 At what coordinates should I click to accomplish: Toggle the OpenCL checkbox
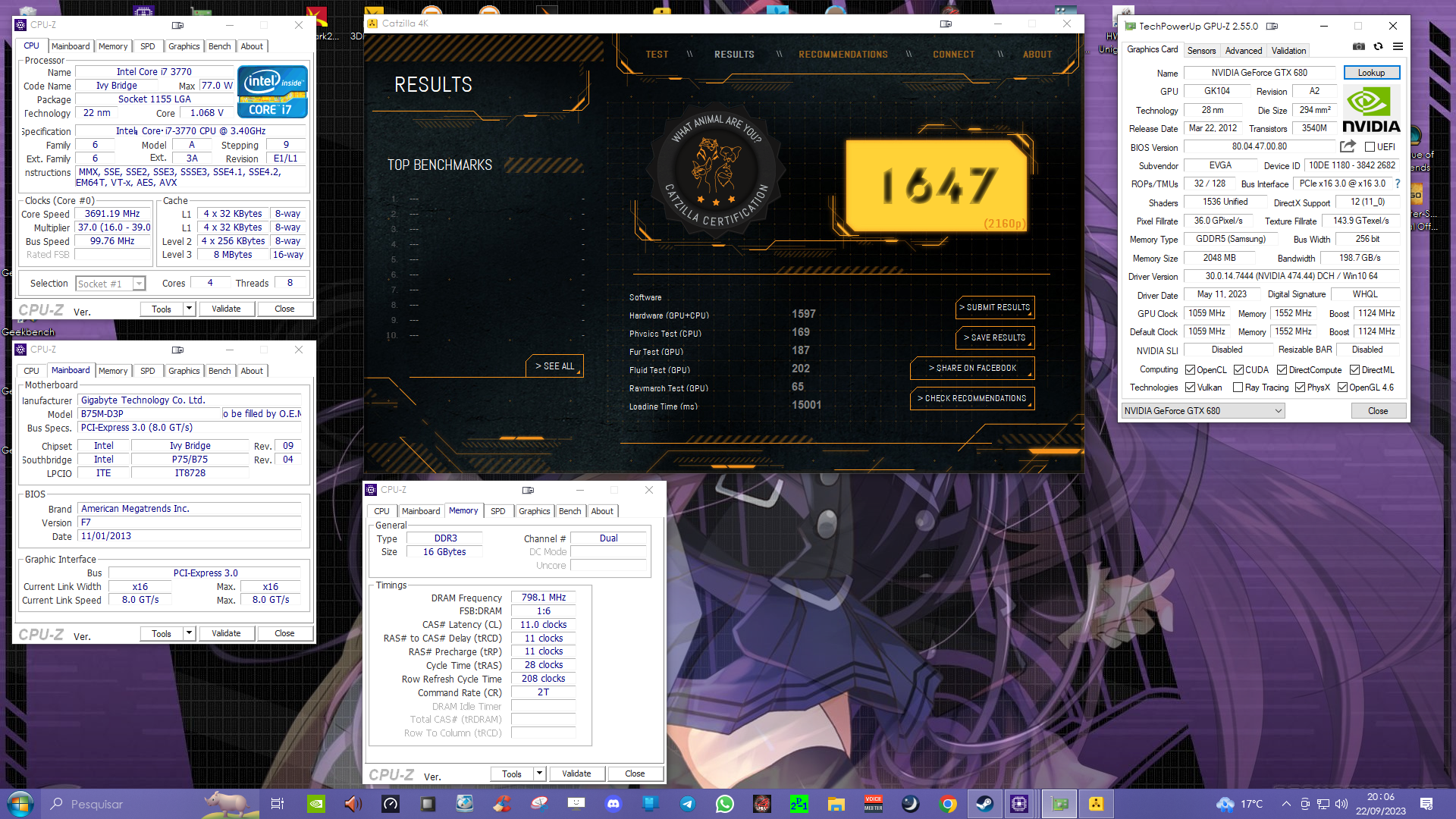point(1190,370)
